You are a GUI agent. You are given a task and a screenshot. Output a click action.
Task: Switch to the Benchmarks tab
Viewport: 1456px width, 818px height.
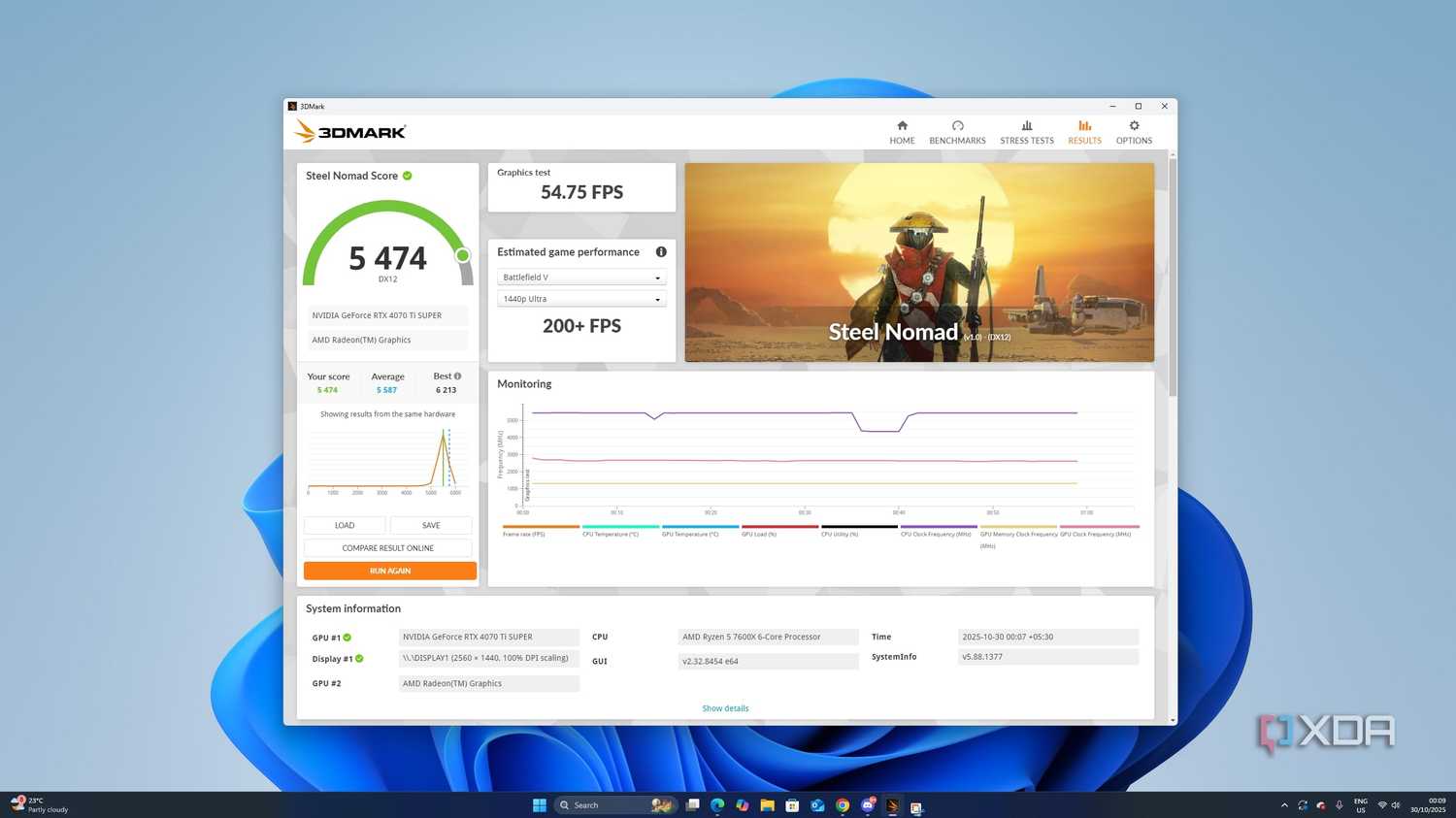click(957, 132)
